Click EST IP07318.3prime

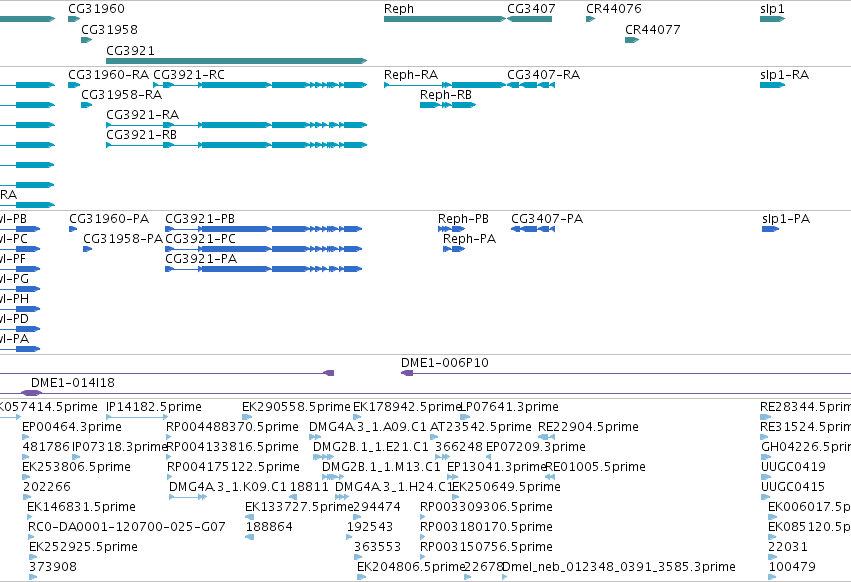(x=76, y=457)
